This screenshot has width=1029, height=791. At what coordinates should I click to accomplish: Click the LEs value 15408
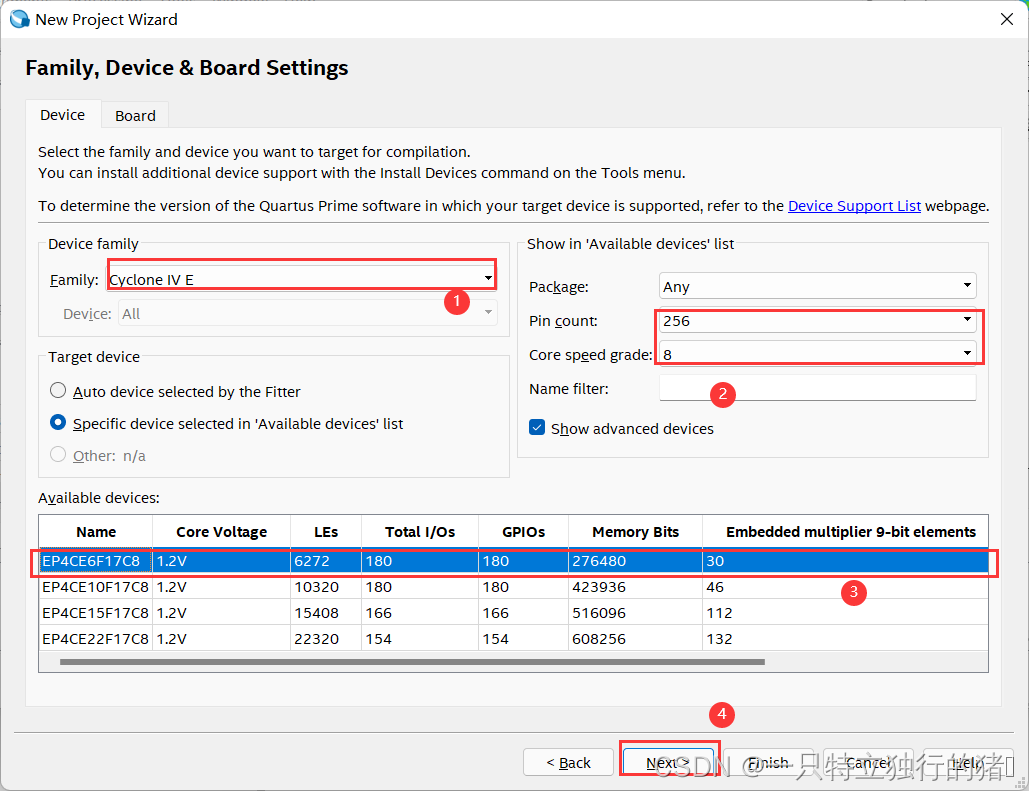click(x=316, y=613)
